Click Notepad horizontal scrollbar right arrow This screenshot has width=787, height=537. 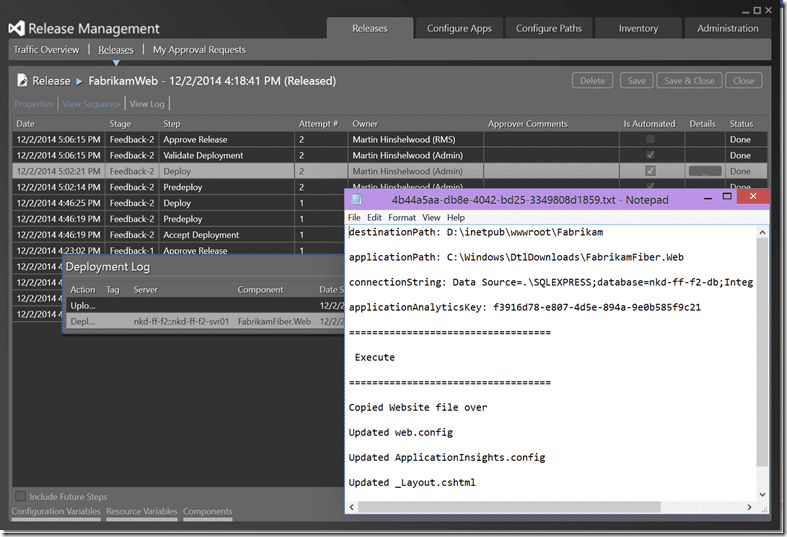coord(749,507)
